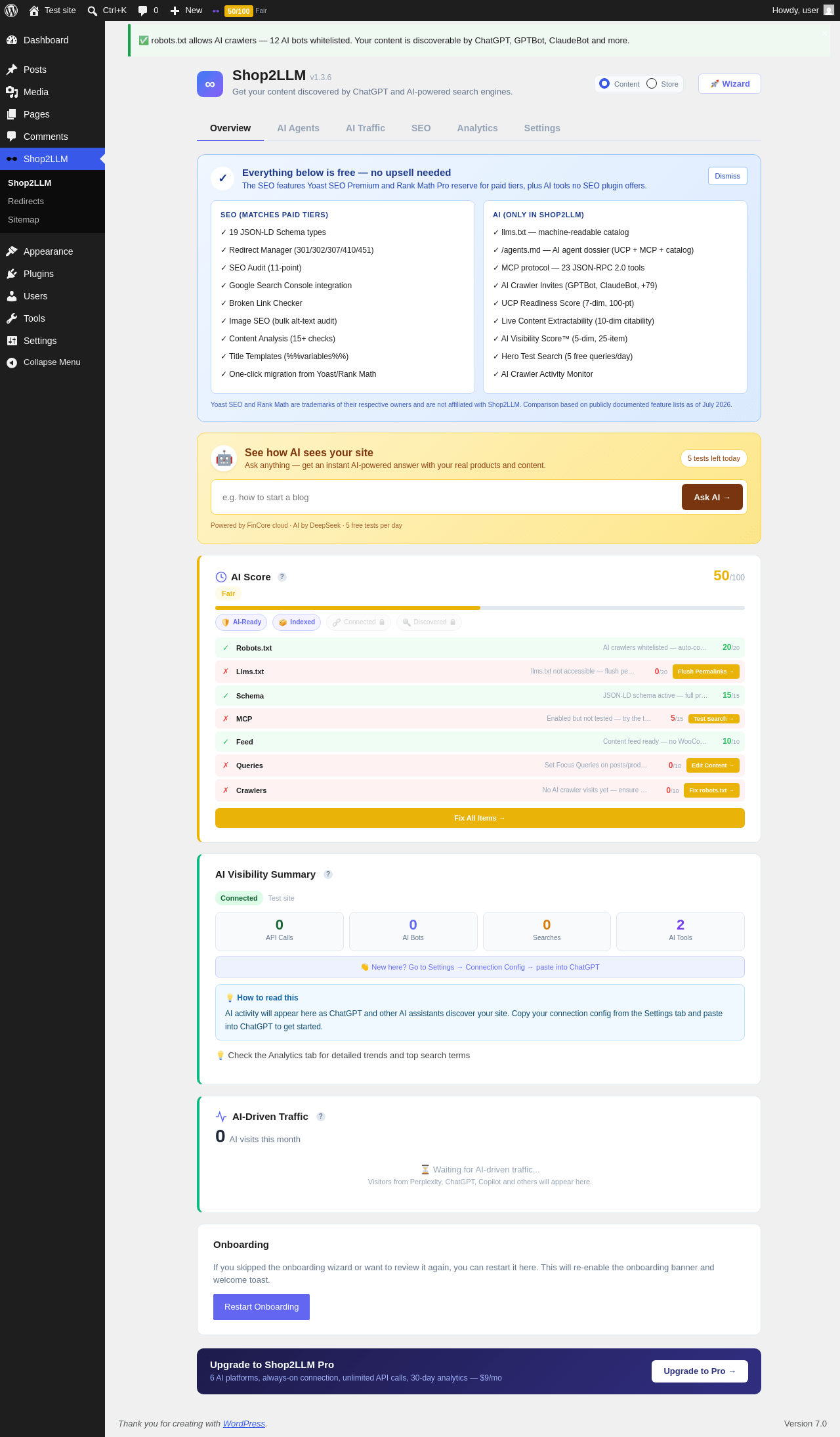Click the Posts pushpin icon
Image resolution: width=840 pixels, height=1437 pixels.
12,70
